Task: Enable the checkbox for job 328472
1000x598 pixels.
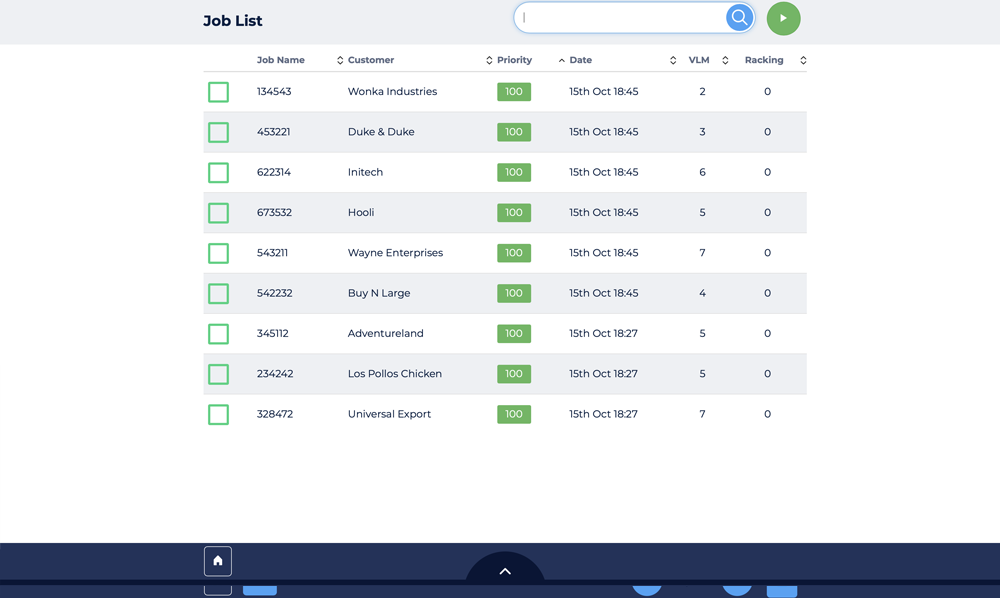Action: [218, 415]
